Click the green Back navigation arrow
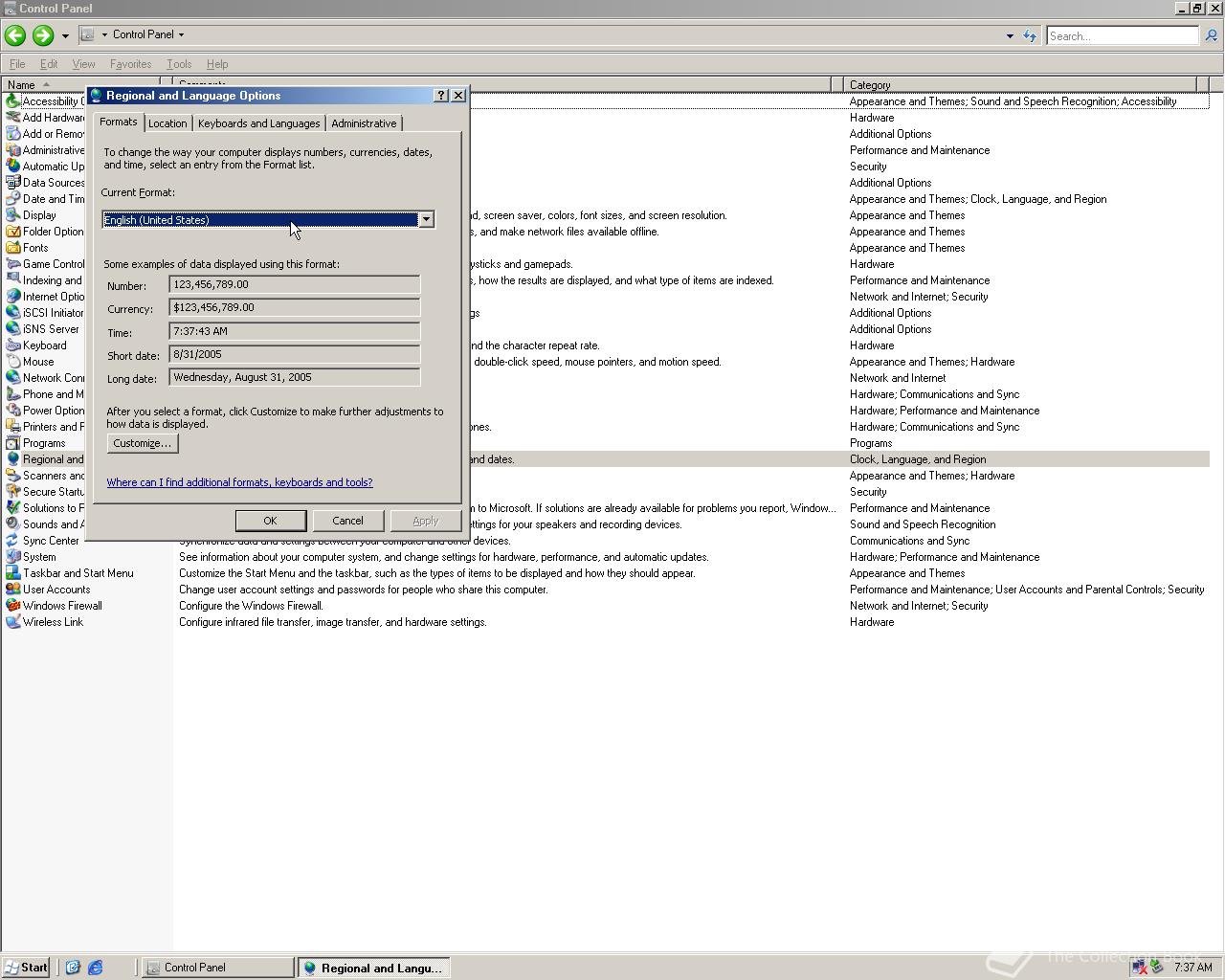Image resolution: width=1225 pixels, height=980 pixels. (15, 35)
